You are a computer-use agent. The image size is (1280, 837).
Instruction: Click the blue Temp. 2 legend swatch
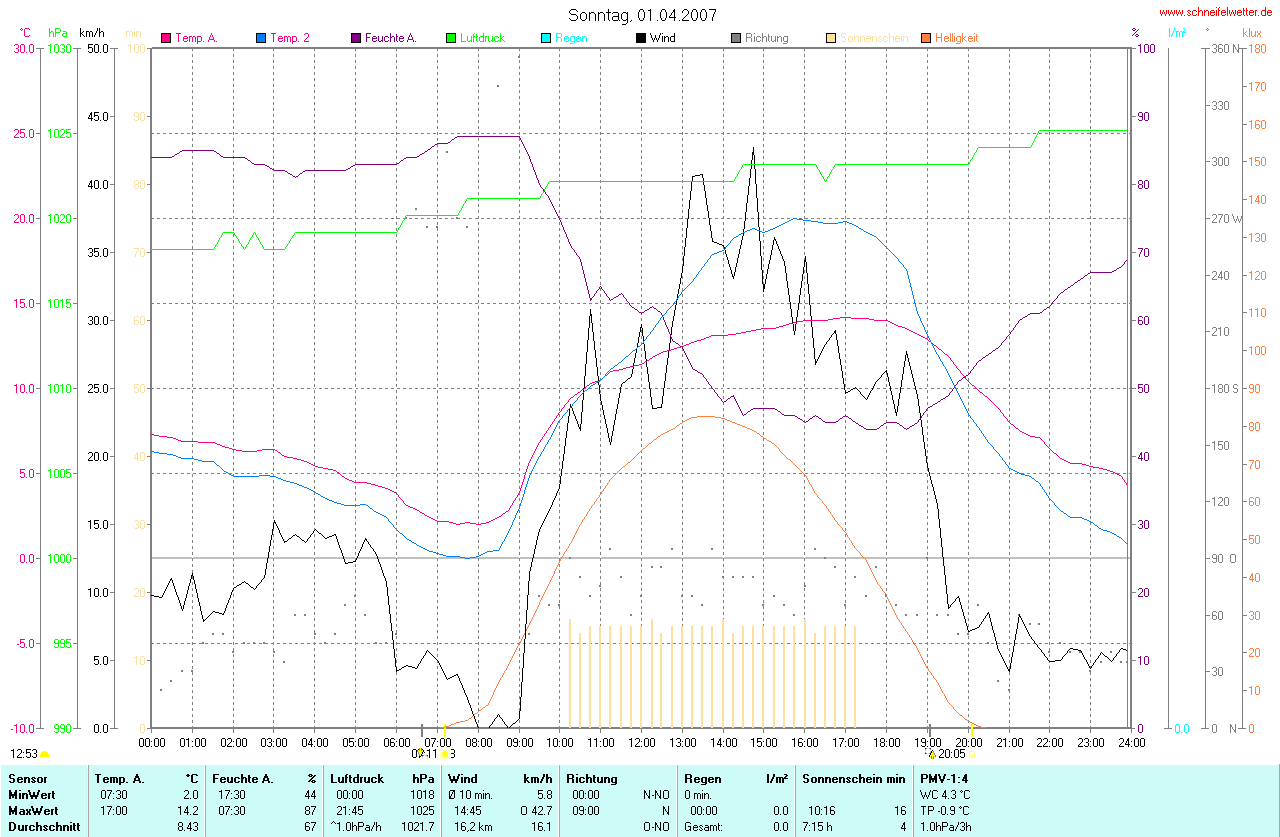(261, 38)
